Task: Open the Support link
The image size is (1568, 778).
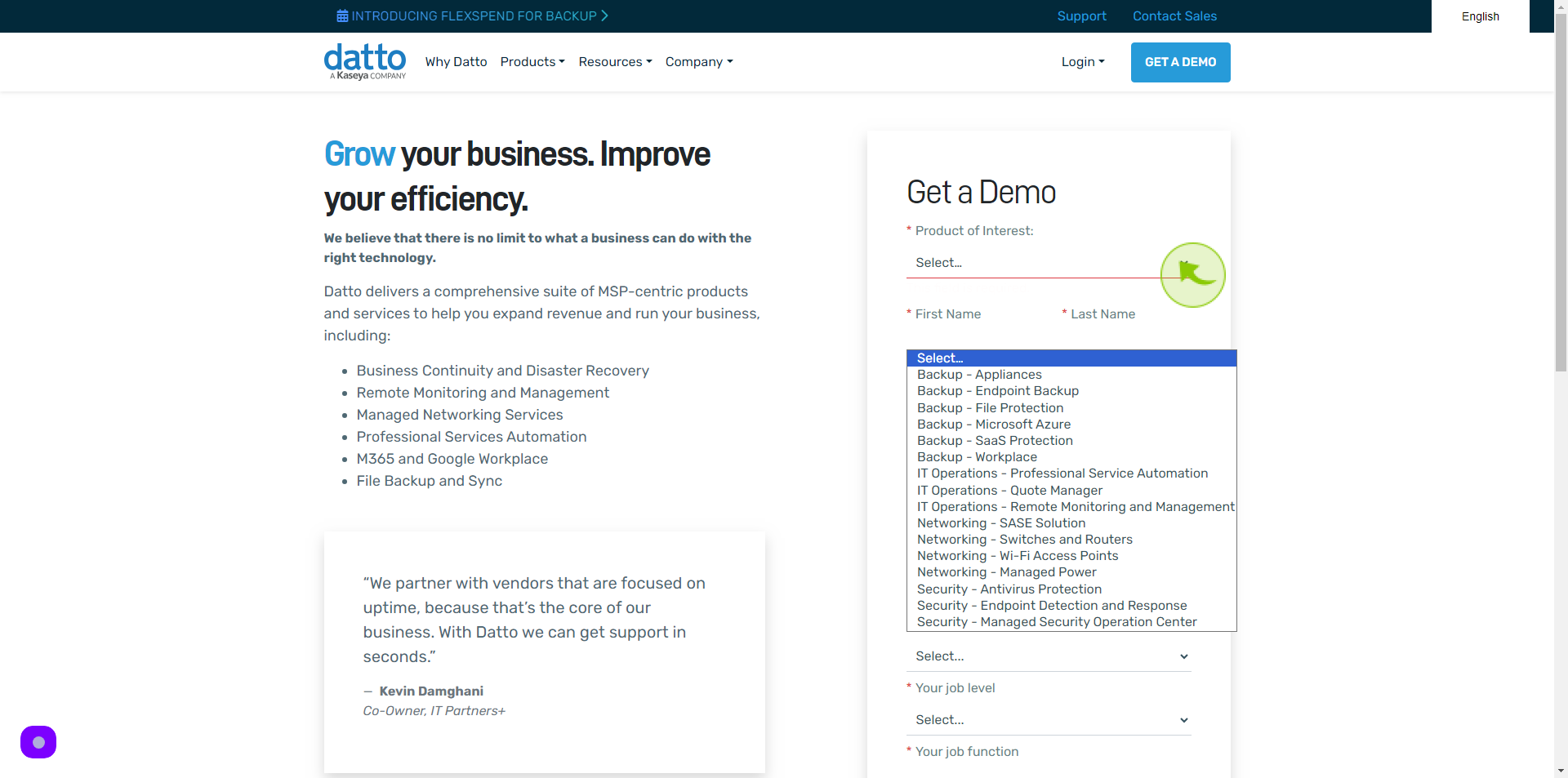Action: (1081, 16)
